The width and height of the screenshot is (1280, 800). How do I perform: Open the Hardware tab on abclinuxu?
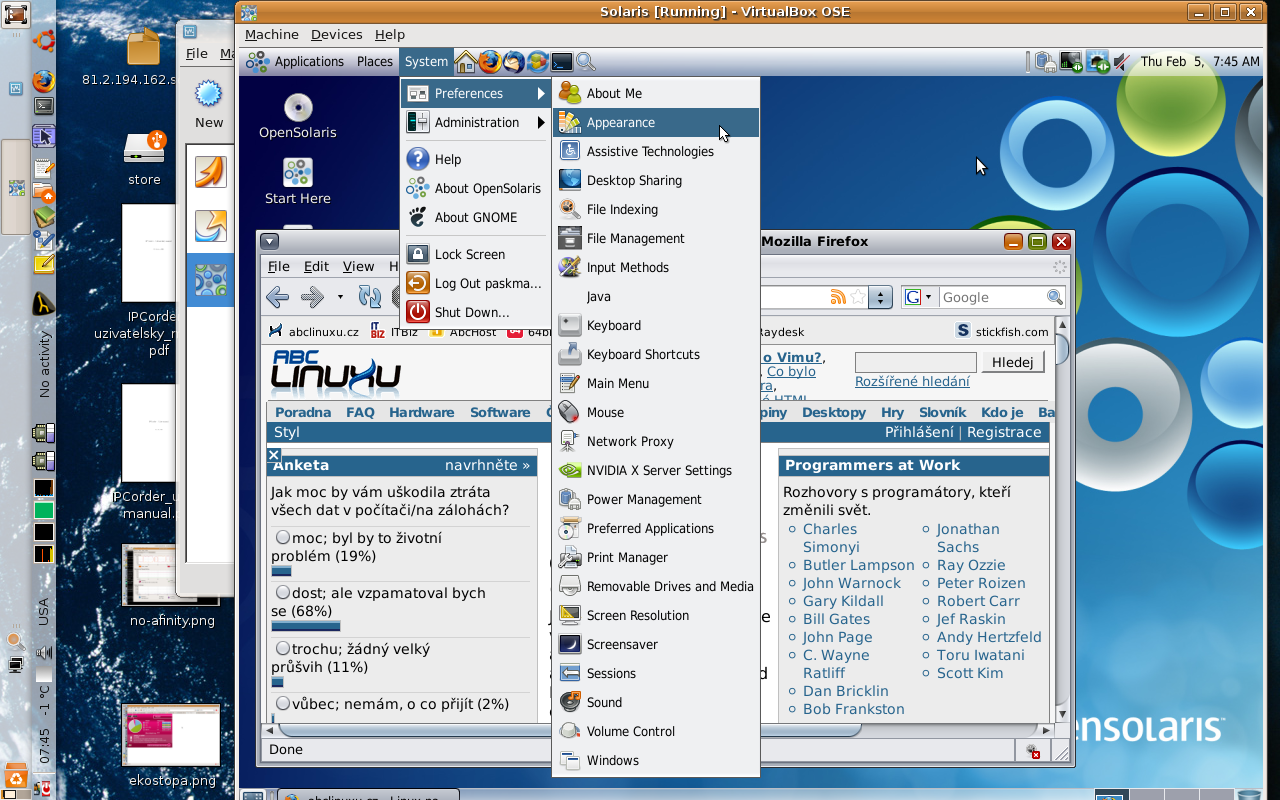(421, 412)
